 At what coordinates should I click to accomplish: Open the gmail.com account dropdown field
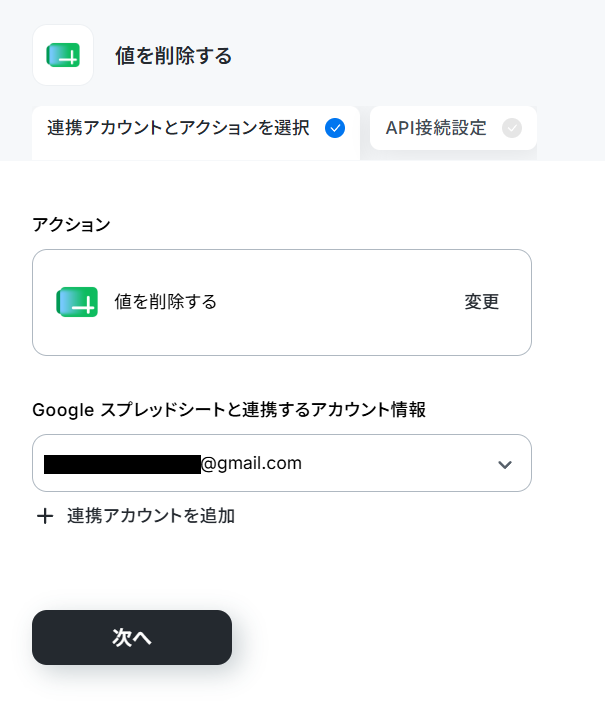282,463
